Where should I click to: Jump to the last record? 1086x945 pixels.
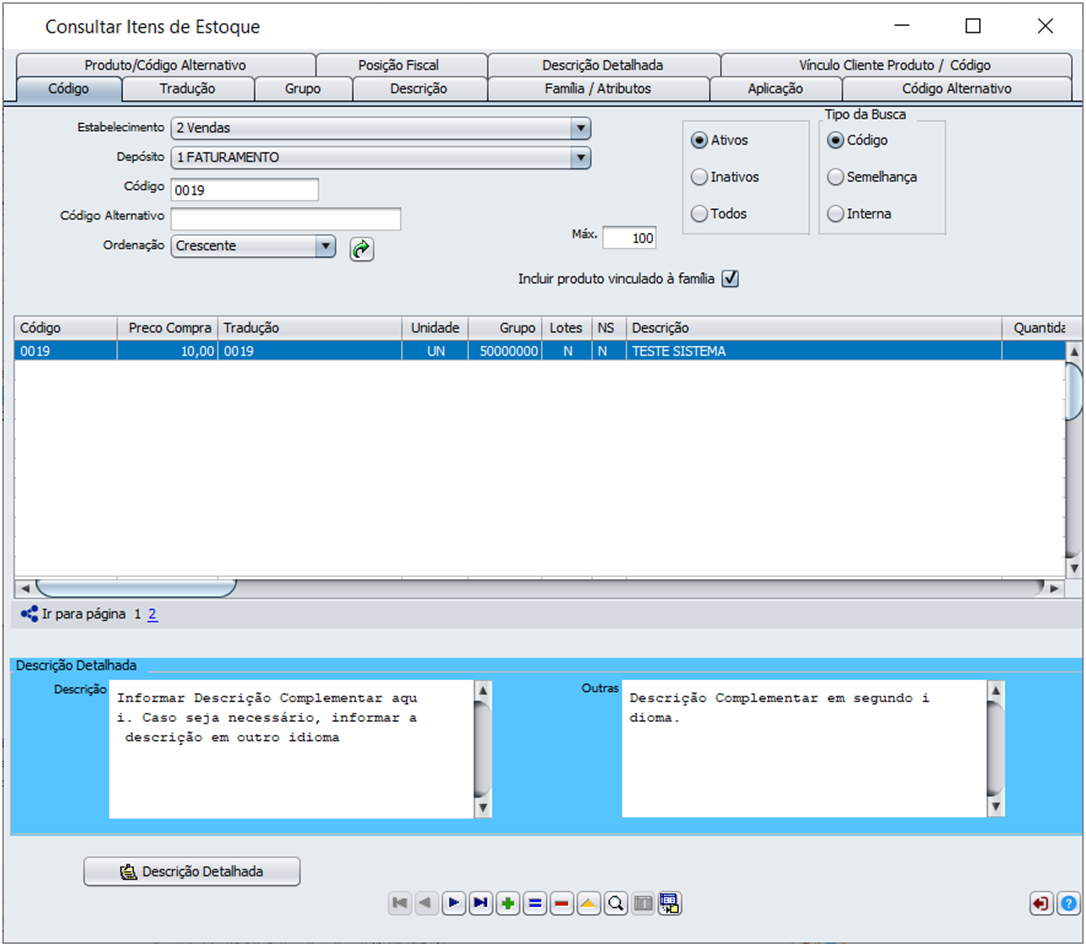(x=481, y=903)
